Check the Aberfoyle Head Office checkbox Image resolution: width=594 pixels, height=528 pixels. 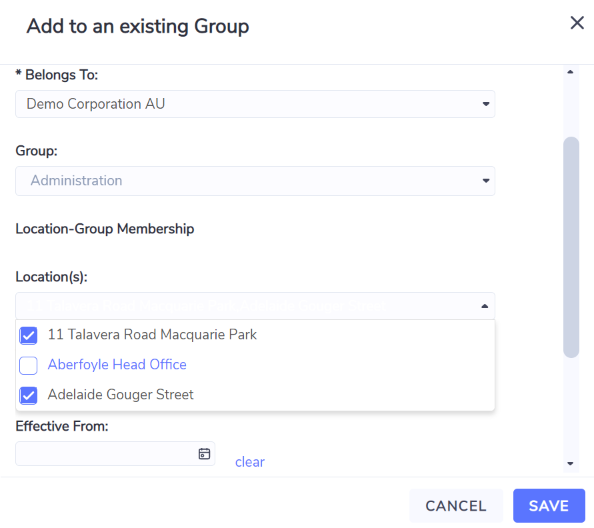pos(28,365)
